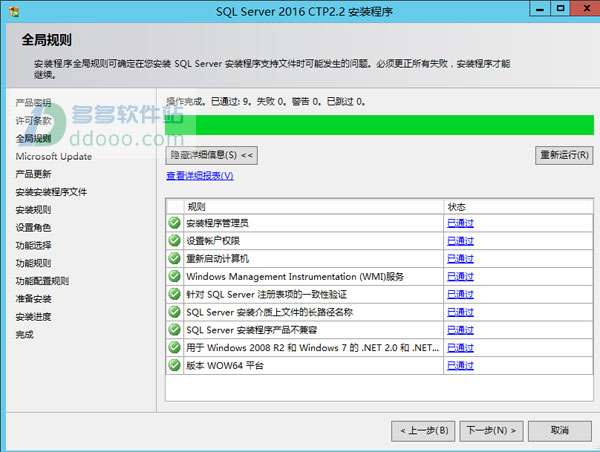Select the 完成 step in sidebar

pos(24,335)
